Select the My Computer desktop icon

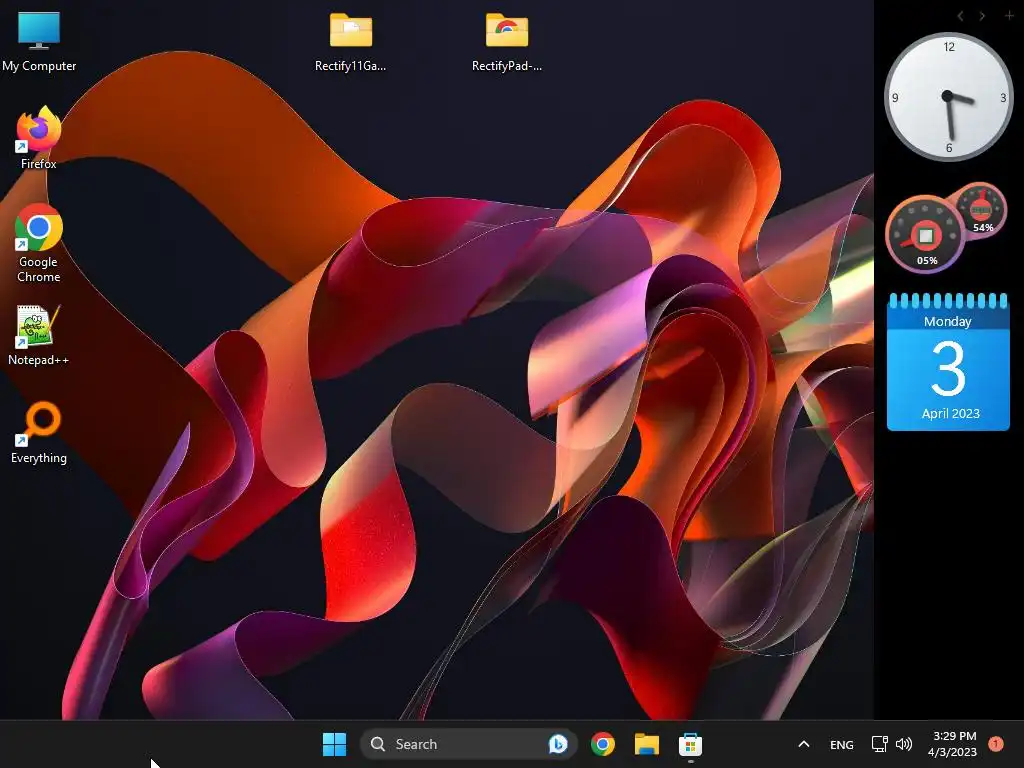click(39, 42)
